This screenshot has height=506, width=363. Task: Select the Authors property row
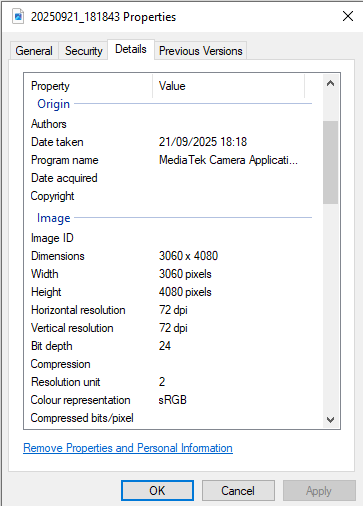click(x=171, y=124)
